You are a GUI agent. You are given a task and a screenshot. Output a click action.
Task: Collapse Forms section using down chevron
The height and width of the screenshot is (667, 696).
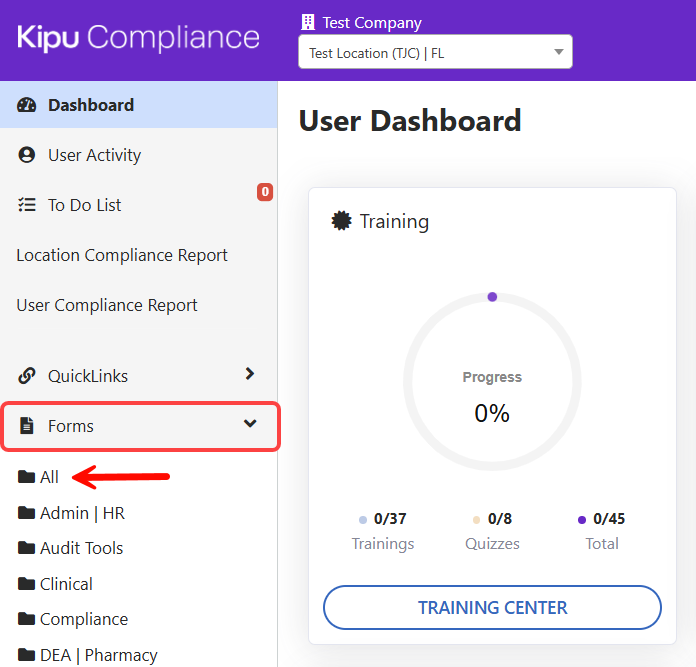250,425
